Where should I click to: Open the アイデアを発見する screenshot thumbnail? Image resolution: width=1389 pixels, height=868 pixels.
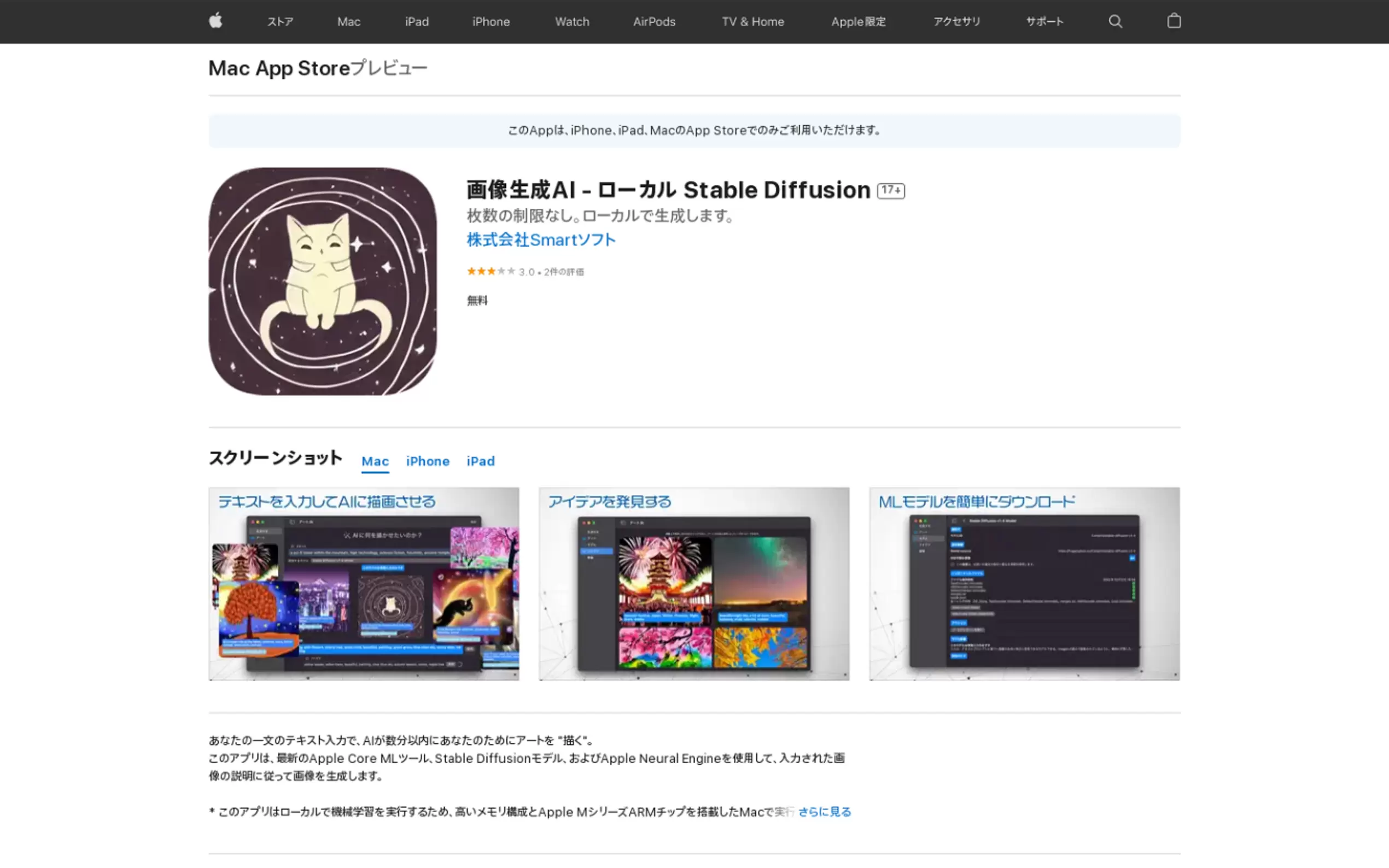pos(693,584)
